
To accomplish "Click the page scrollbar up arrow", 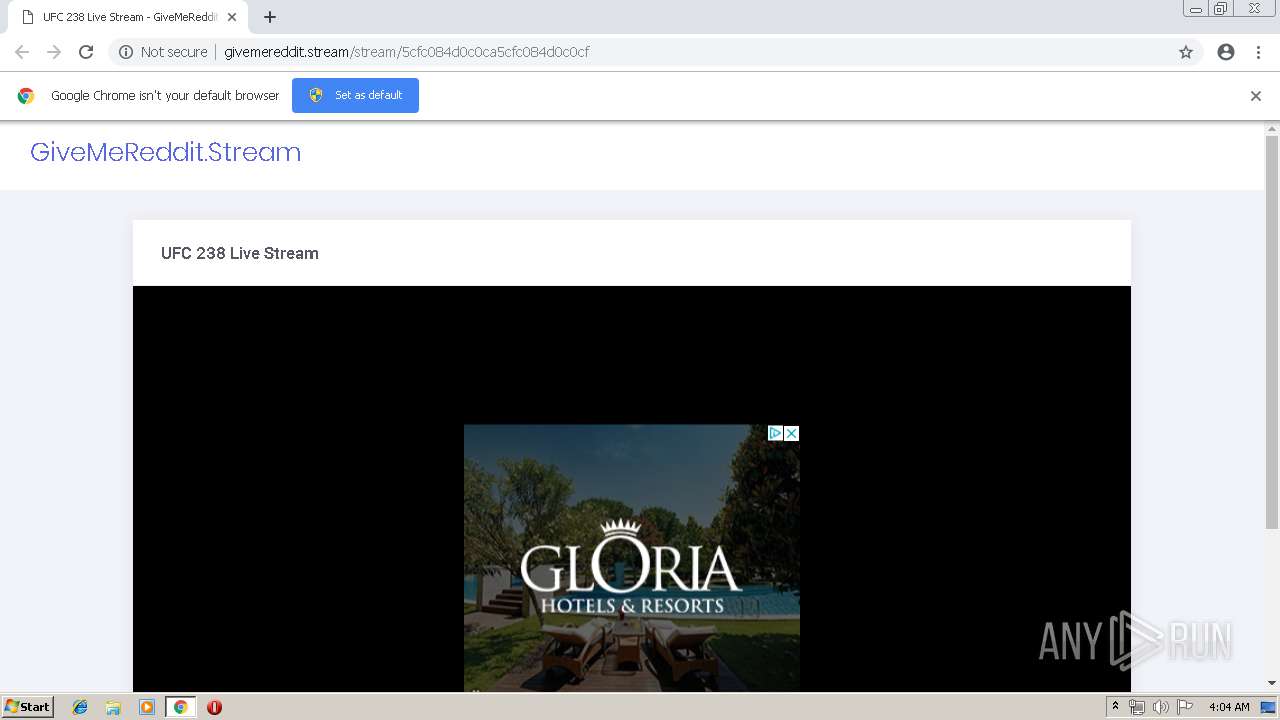I will [x=1272, y=129].
